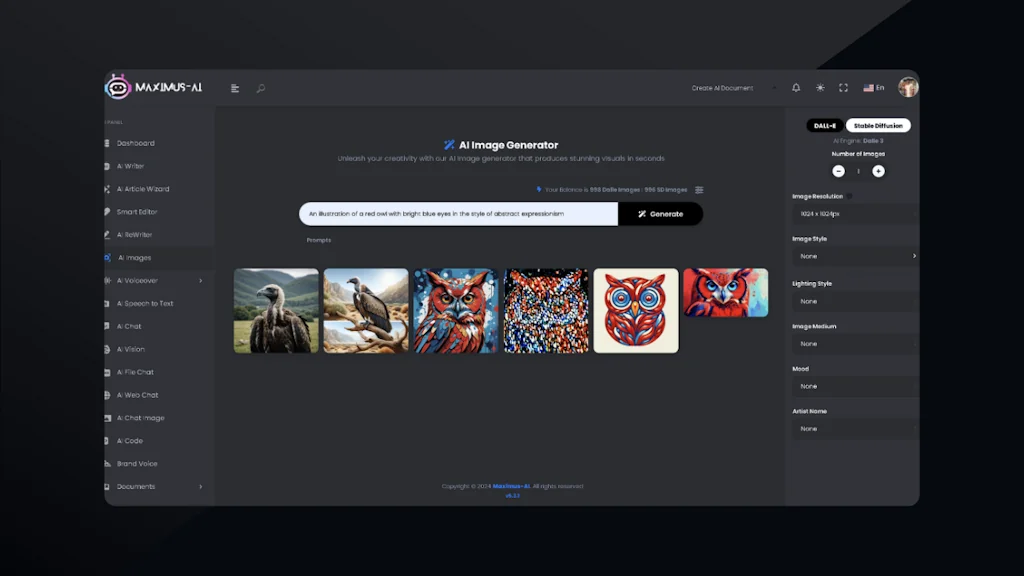Open the search icon in top bar

260,88
